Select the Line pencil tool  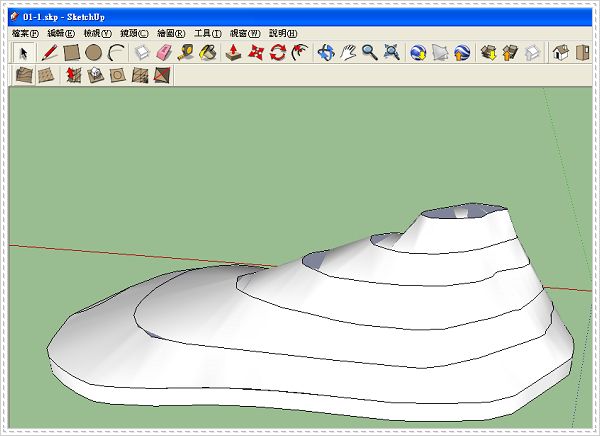pos(48,52)
